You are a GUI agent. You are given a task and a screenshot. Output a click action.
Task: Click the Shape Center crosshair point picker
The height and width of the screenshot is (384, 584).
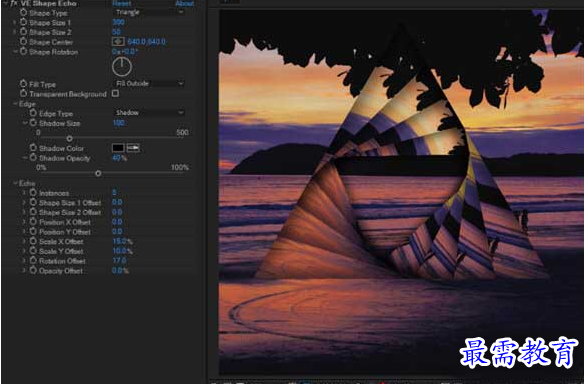coord(118,42)
